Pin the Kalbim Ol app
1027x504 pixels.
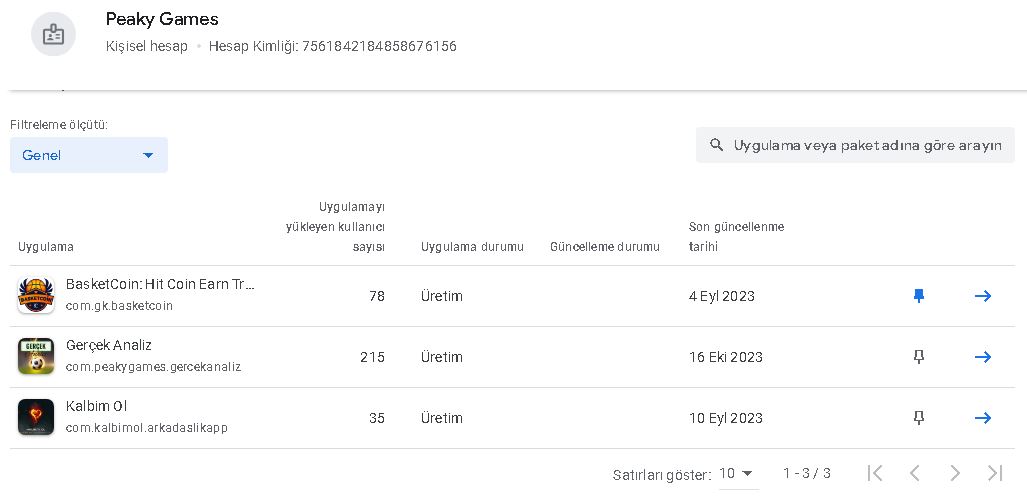pos(919,418)
